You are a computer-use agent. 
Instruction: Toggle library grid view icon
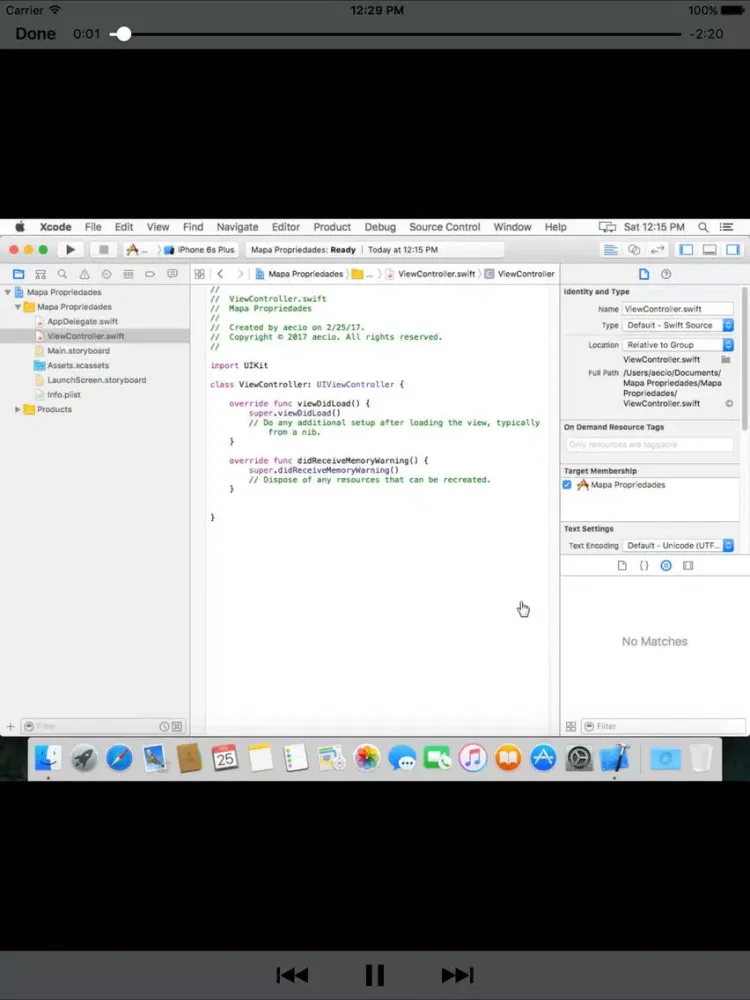tap(571, 726)
